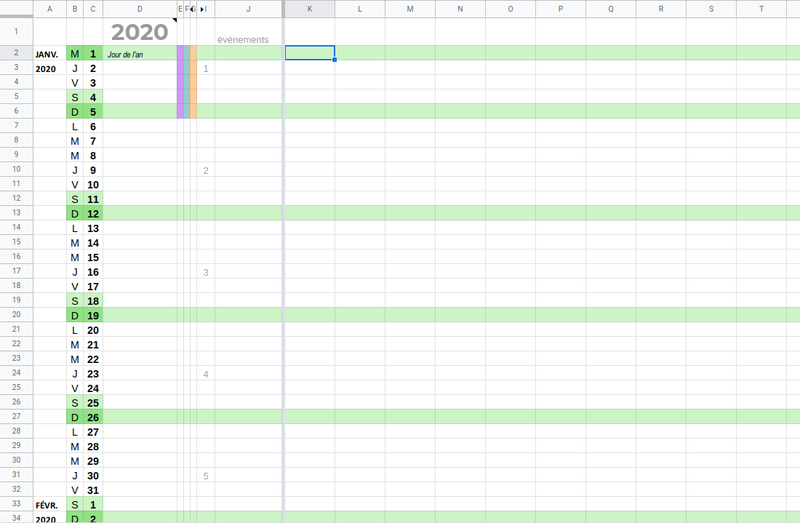Expand hidden column with left arrow after G
800x523 pixels.
(193, 9)
